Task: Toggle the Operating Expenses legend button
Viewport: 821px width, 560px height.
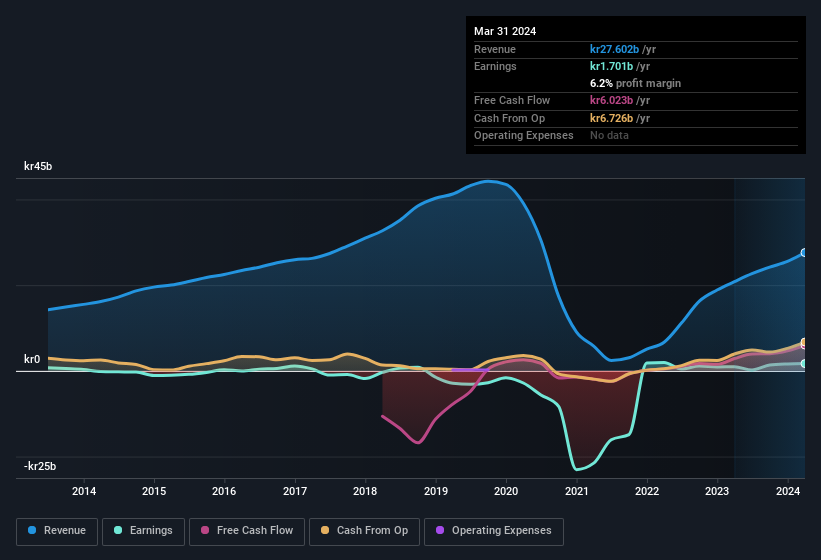Action: [493, 531]
